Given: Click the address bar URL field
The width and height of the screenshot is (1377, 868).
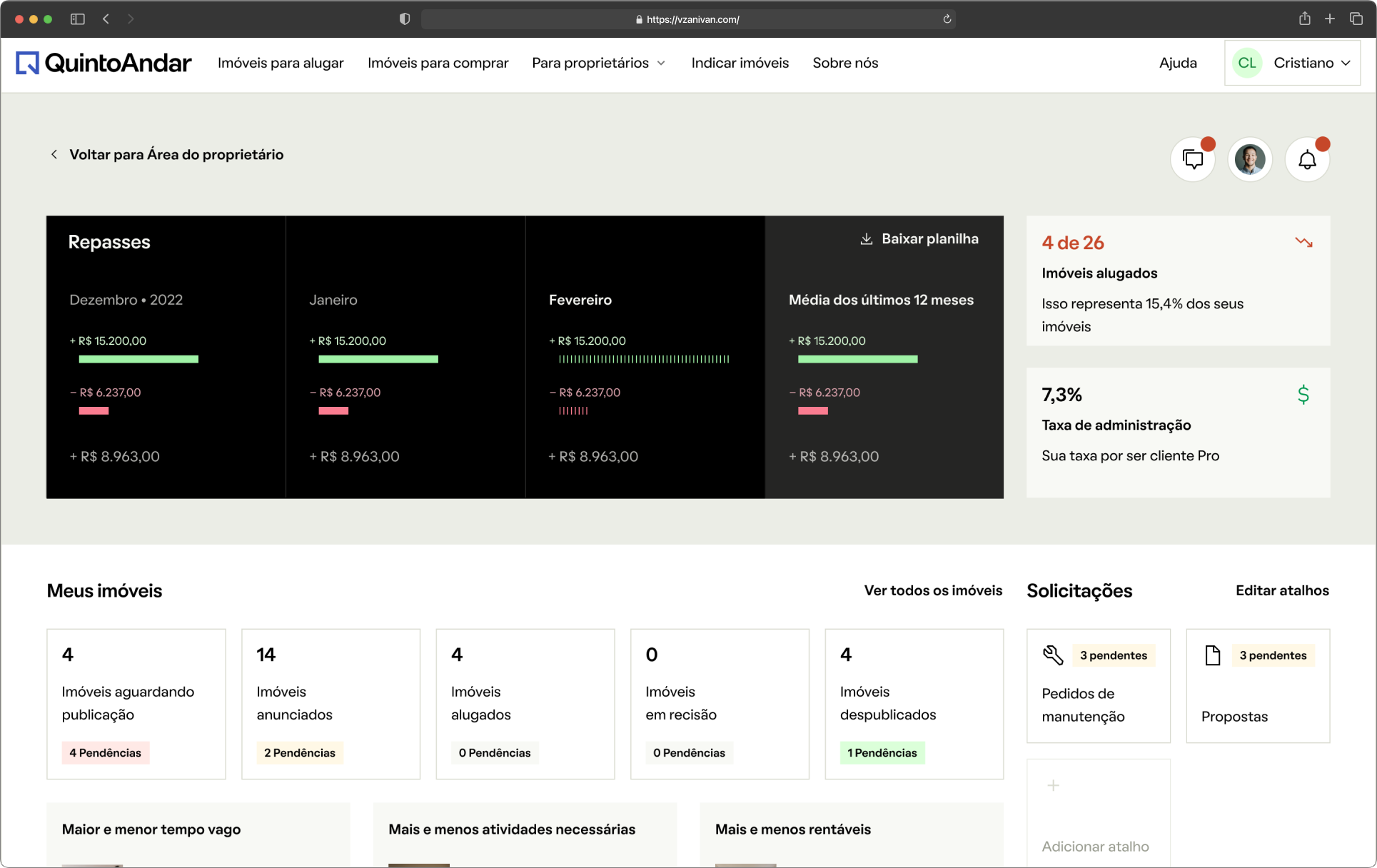Looking at the screenshot, I should 688,19.
